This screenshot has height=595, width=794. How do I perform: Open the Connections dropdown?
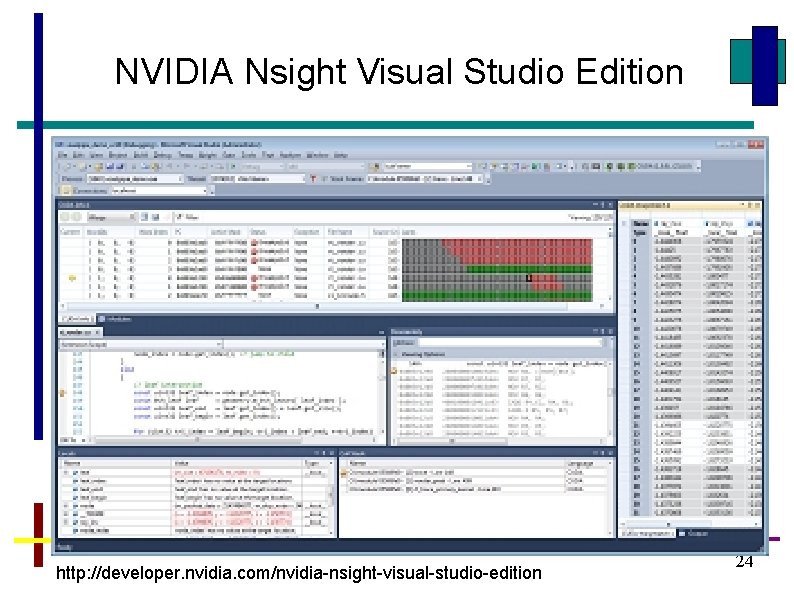[159, 191]
